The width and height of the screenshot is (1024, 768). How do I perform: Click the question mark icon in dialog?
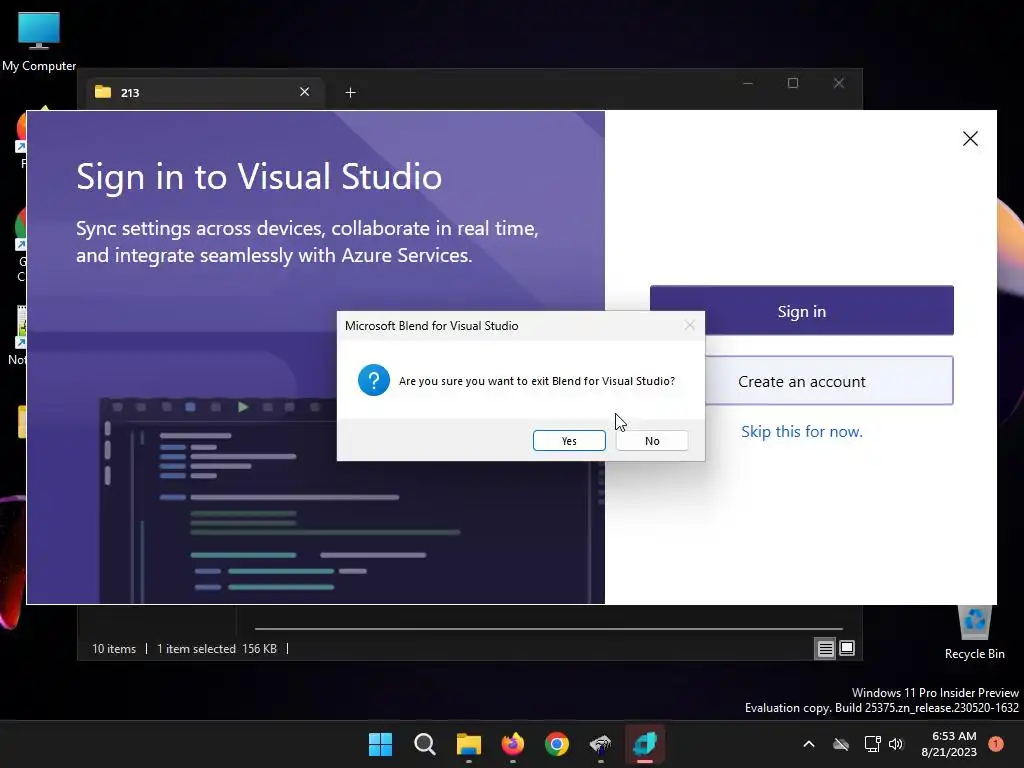[374, 380]
